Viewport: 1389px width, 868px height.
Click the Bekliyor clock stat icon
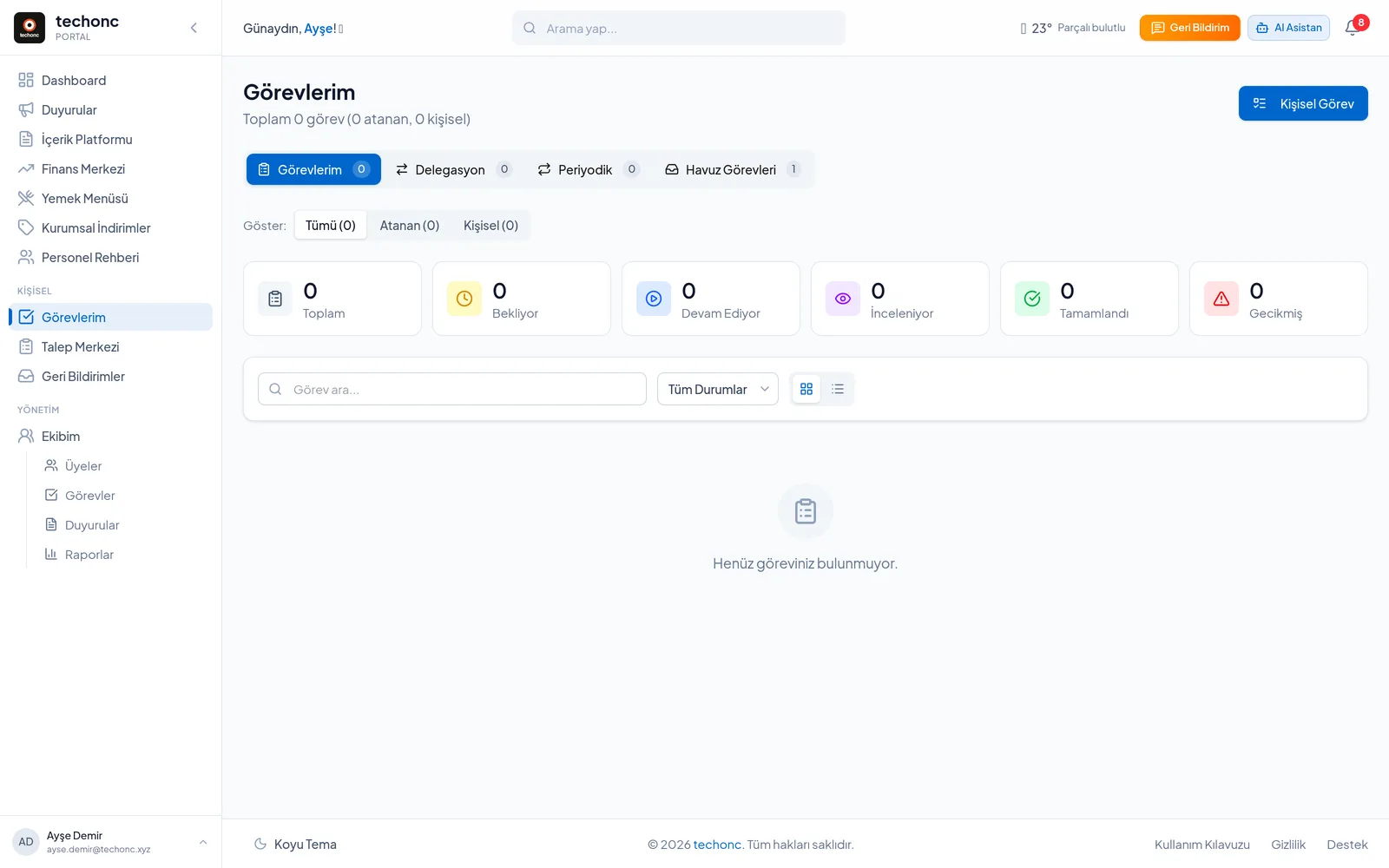pyautogui.click(x=464, y=299)
